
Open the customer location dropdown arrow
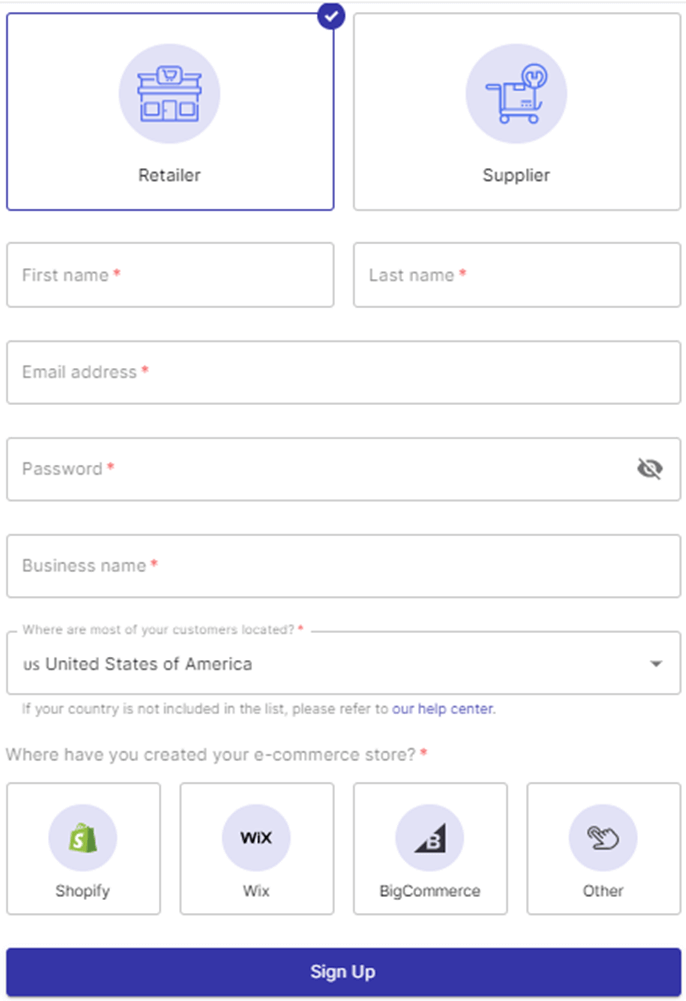tap(655, 664)
